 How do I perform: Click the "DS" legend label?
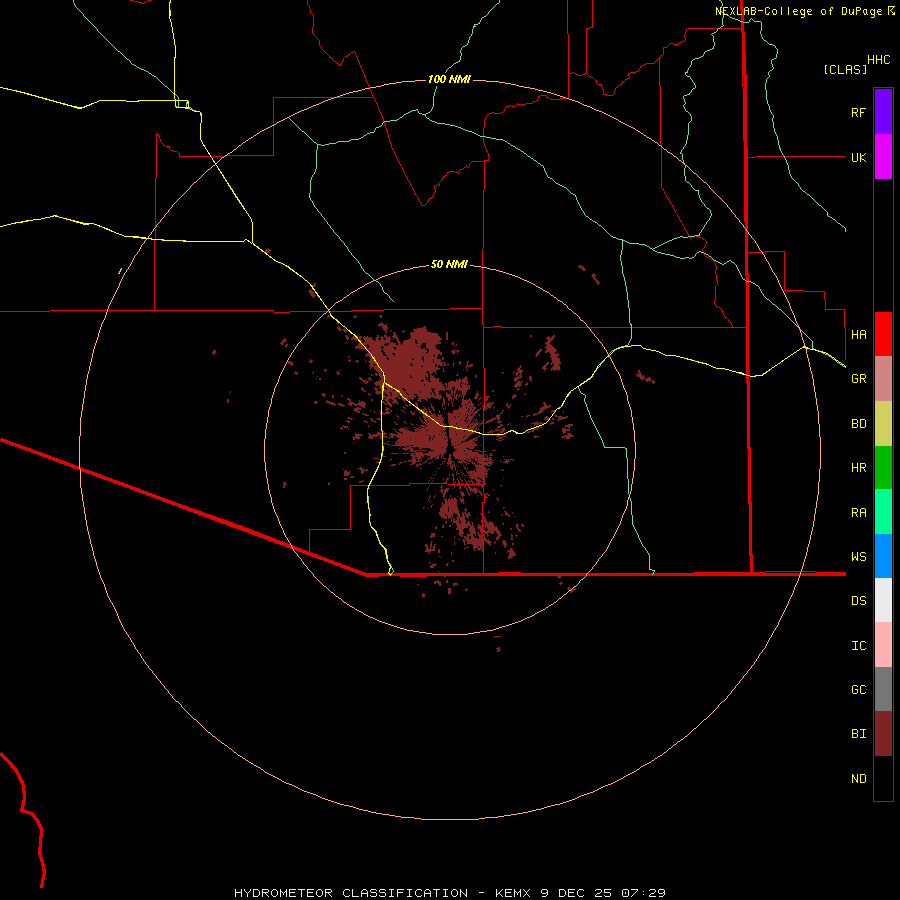pos(858,601)
